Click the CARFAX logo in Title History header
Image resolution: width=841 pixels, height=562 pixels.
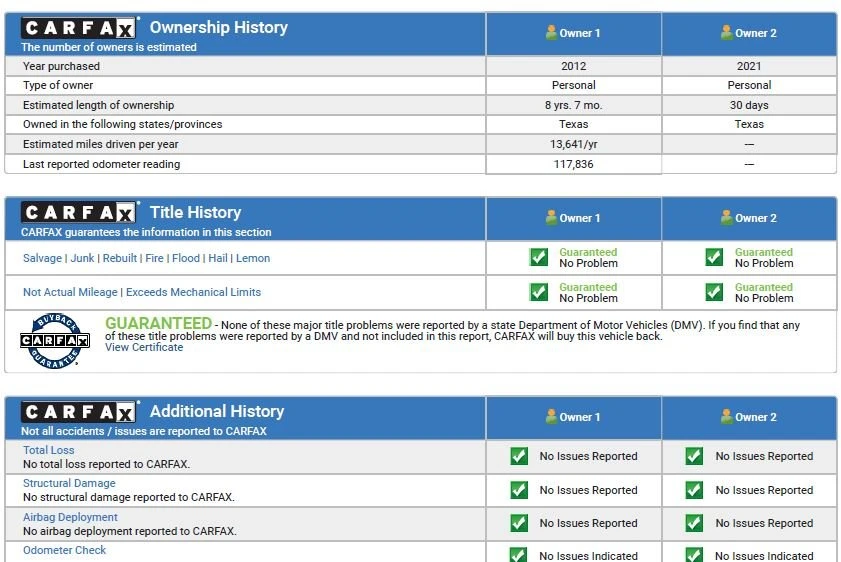(x=78, y=213)
